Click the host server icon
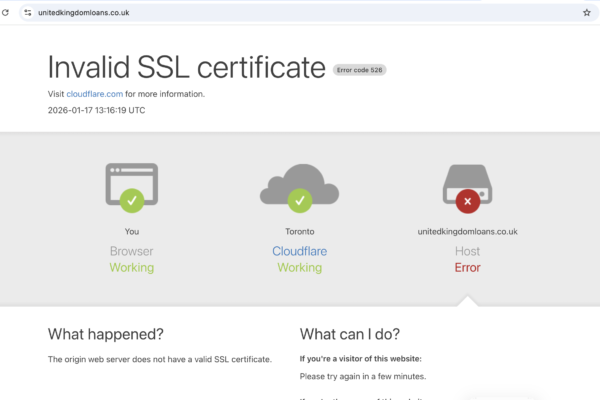Viewport: 600px width, 400px height. (x=467, y=183)
